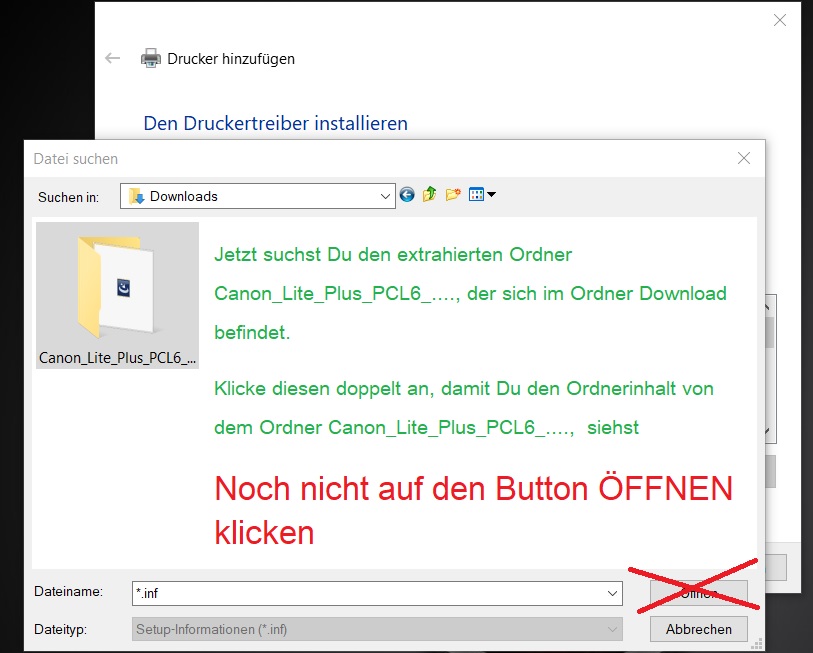Go to the last visited folder
Screen dimensions: 813x653
point(407,195)
